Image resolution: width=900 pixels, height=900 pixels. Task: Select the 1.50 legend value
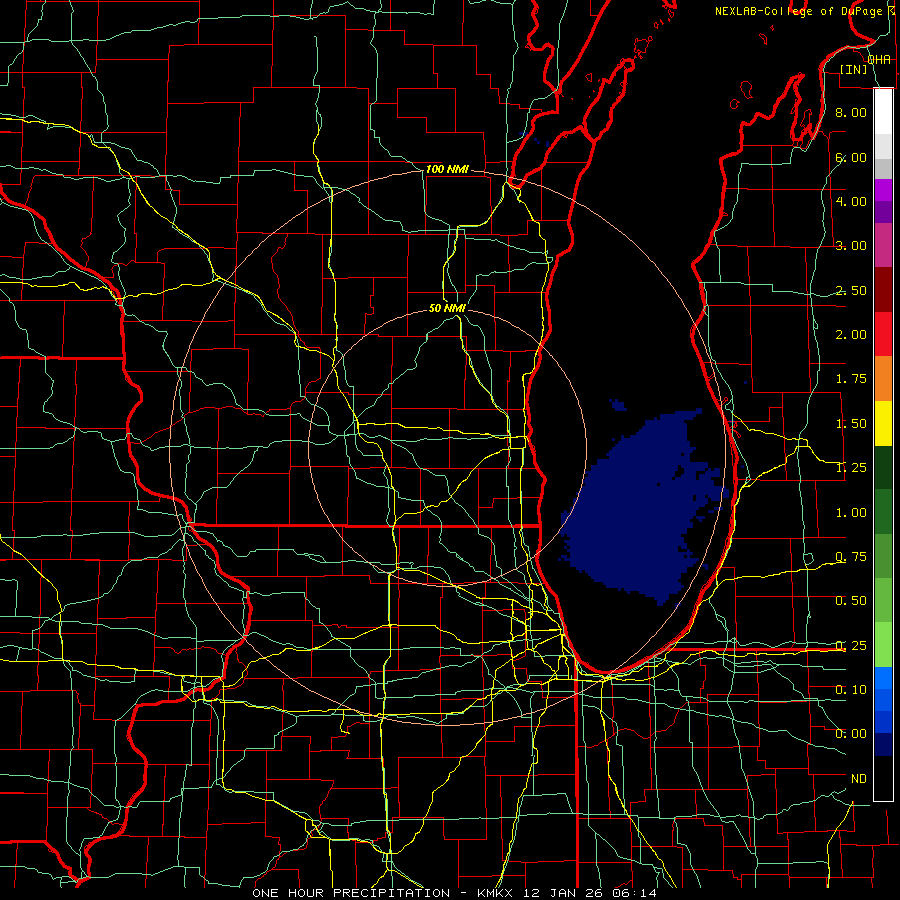point(851,424)
